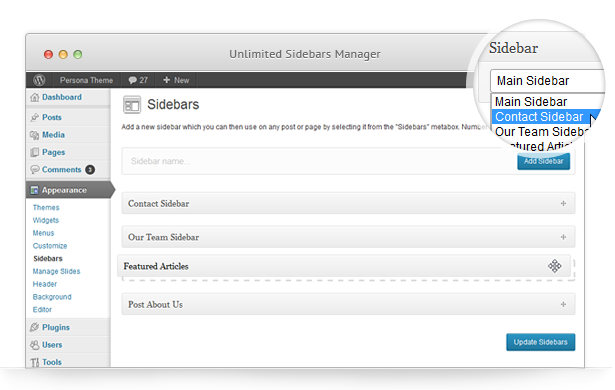Image resolution: width=615 pixels, height=390 pixels.
Task: Open the Main Sidebar select box
Action: 548,81
